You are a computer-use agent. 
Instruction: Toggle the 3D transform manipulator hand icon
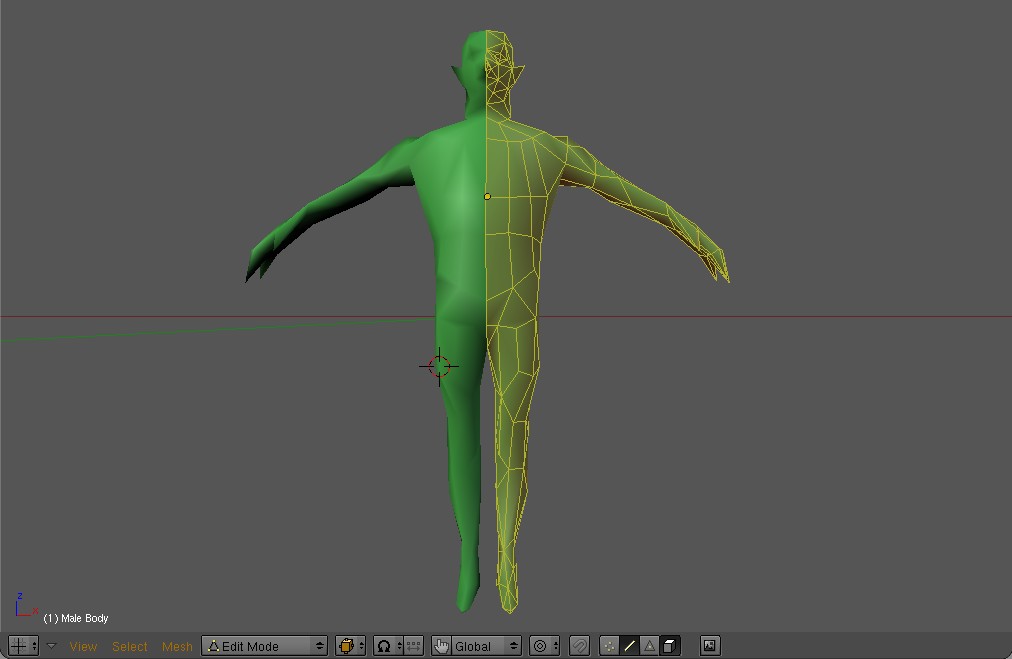(441, 645)
